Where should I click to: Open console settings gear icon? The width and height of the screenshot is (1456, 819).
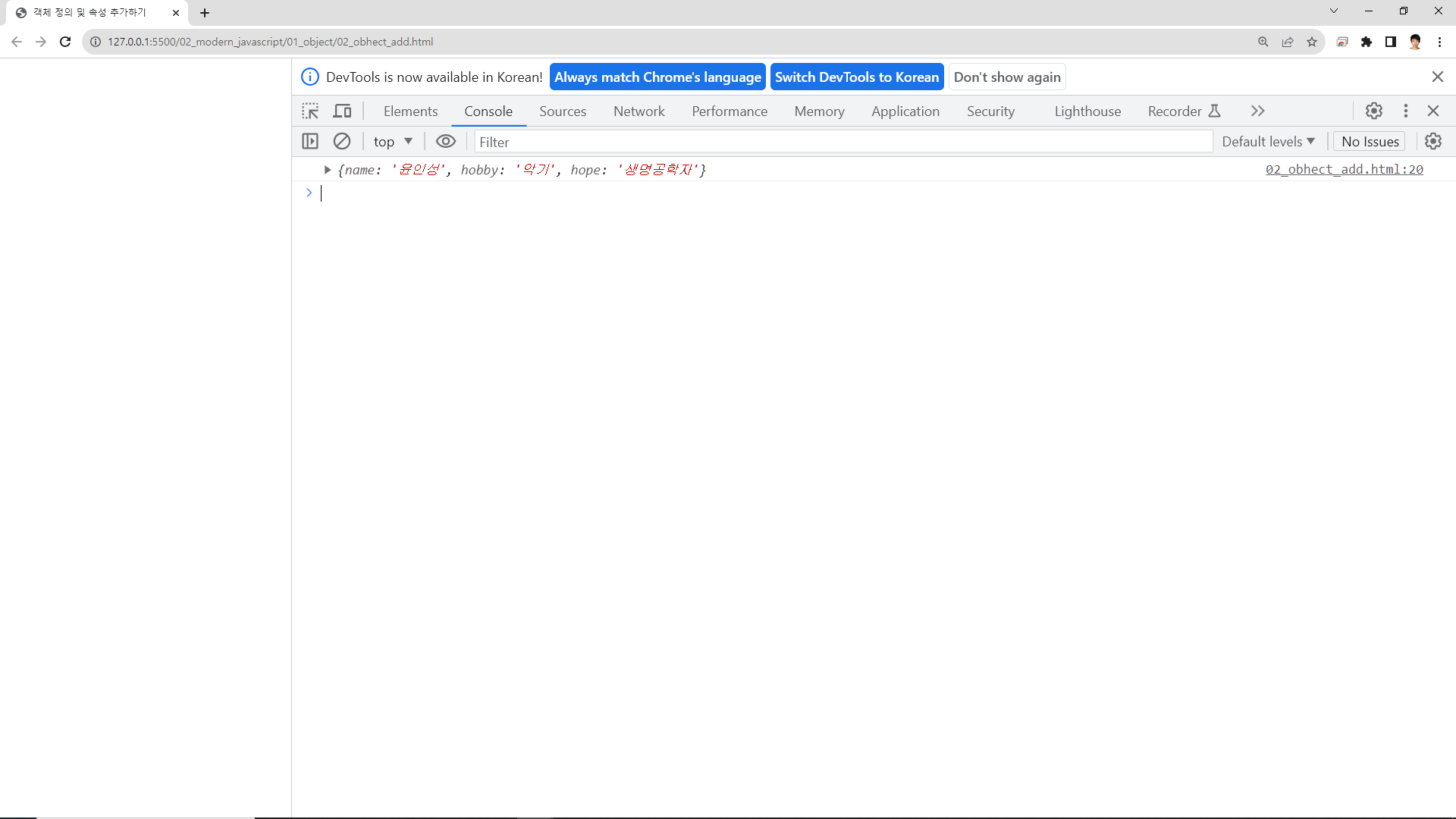point(1433,142)
